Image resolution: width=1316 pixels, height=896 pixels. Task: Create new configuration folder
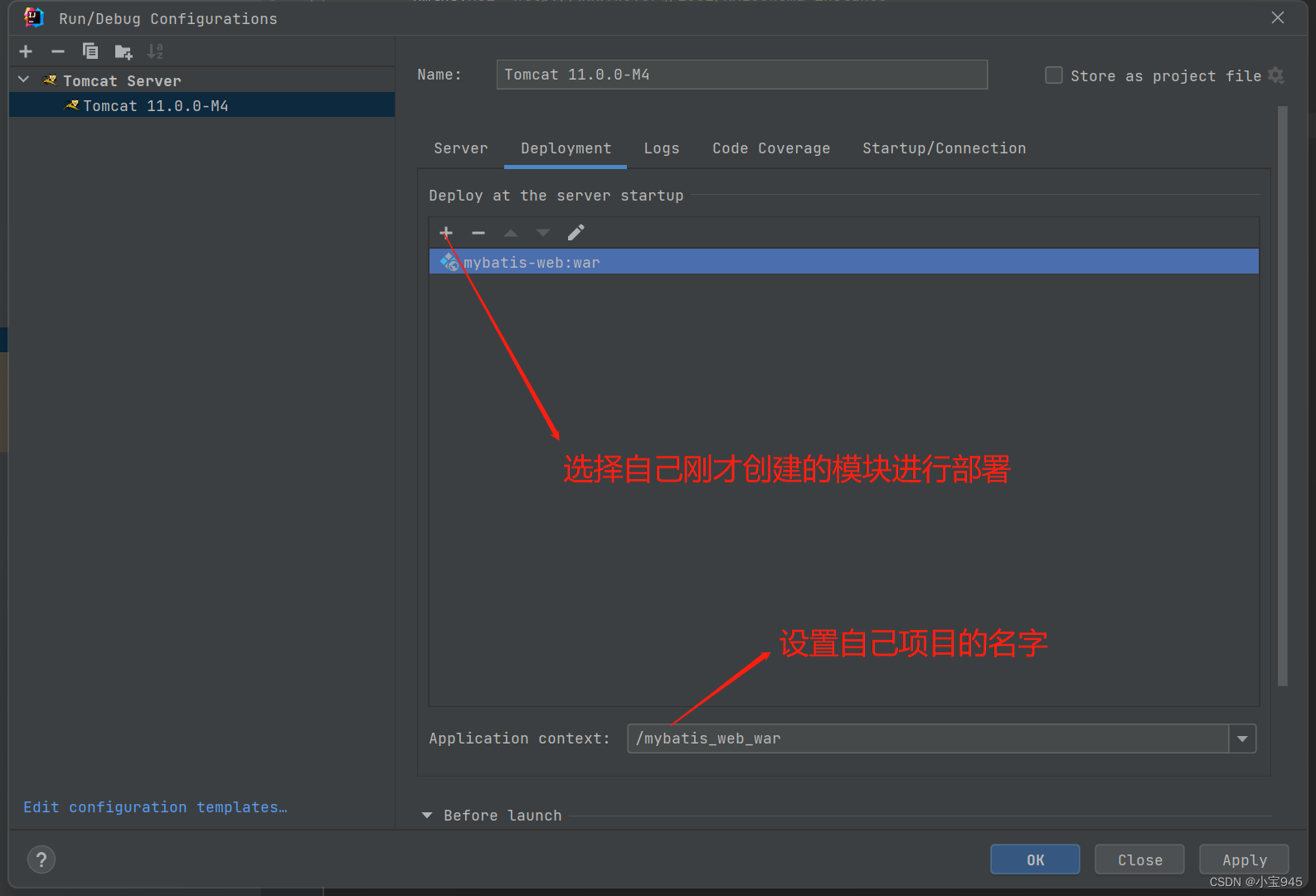coord(124,51)
